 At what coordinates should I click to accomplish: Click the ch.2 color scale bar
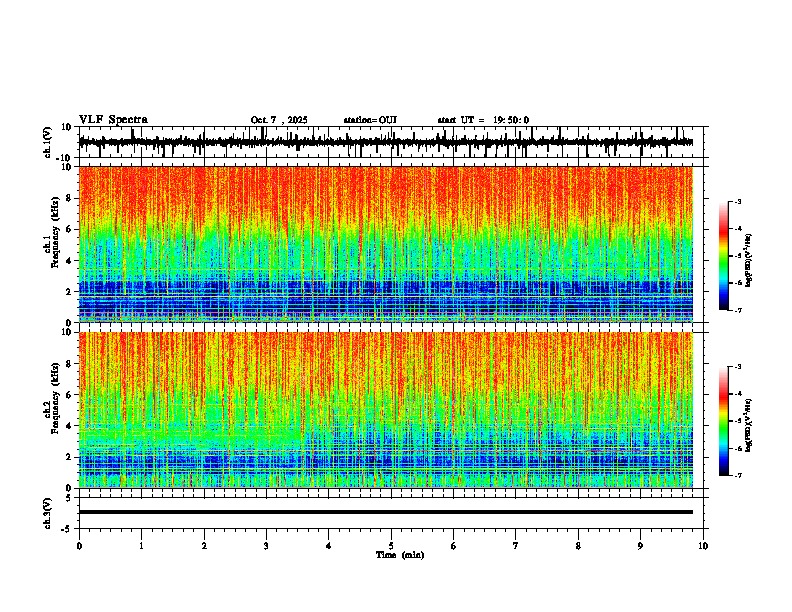(x=724, y=421)
